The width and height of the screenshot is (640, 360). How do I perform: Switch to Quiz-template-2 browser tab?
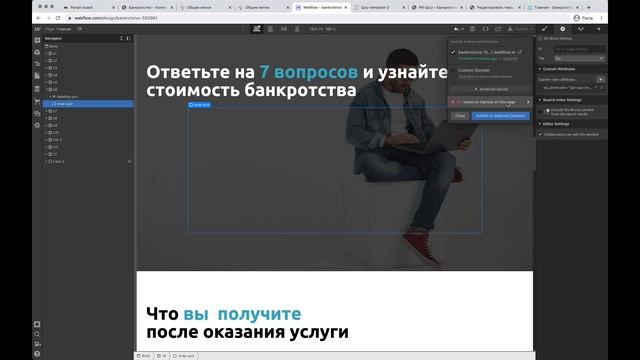[375, 7]
